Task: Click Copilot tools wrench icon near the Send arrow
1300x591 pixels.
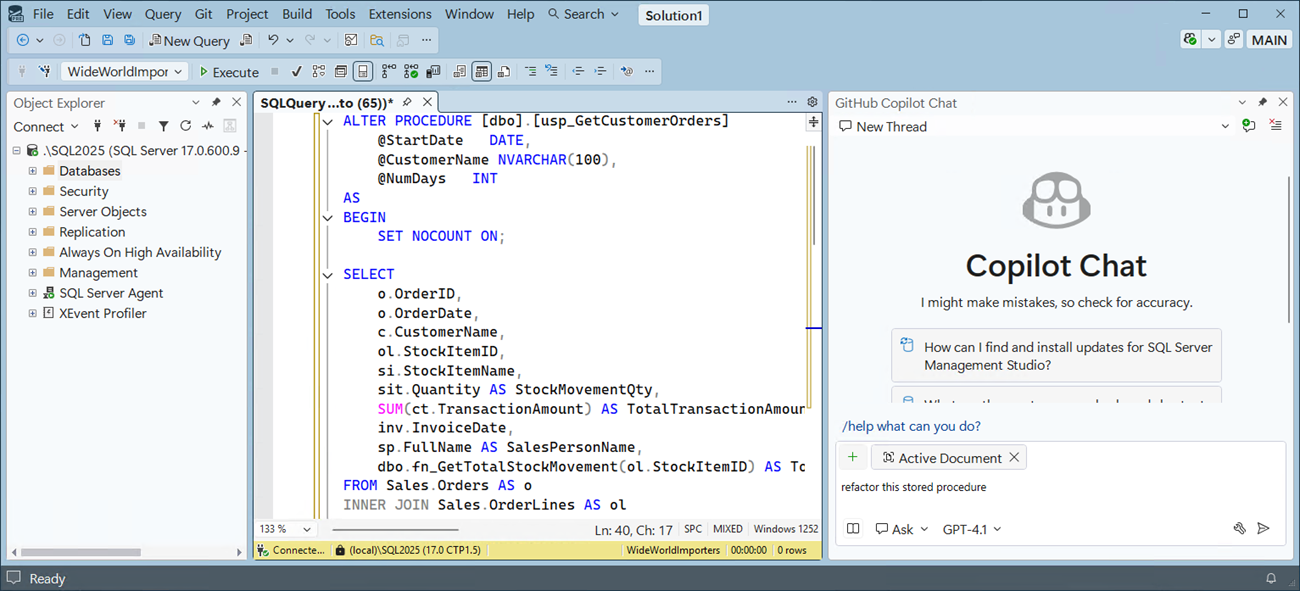Action: pyautogui.click(x=1239, y=529)
